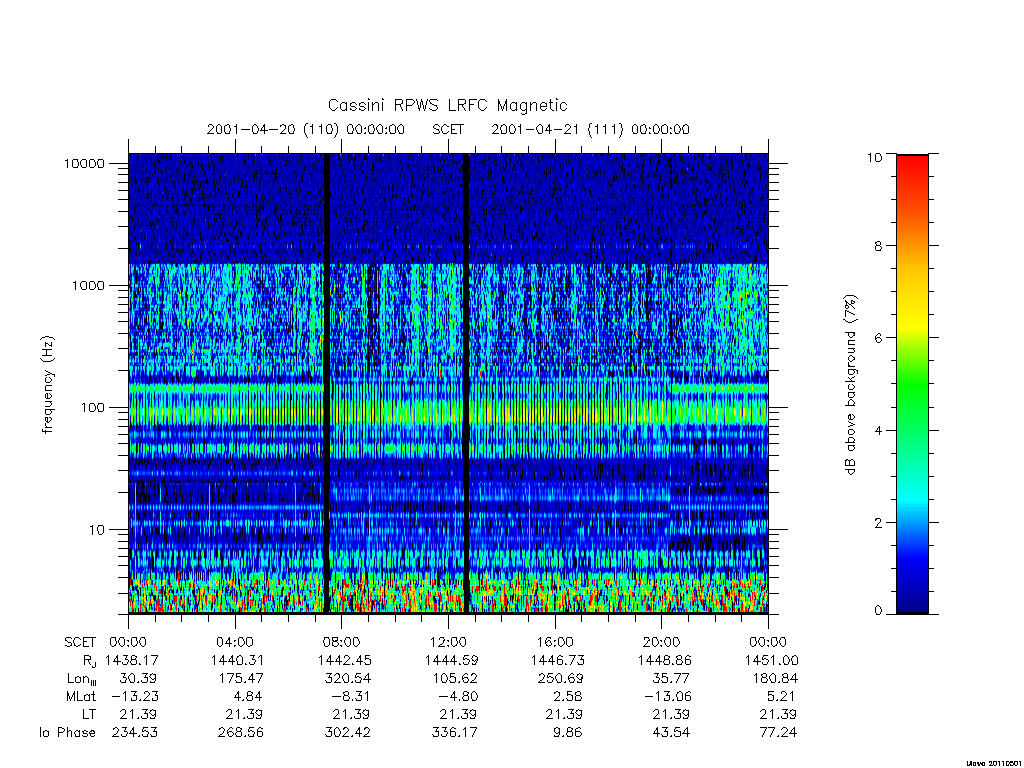Click the '100' frequency axis label
The width and height of the screenshot is (1024, 768).
92,408
